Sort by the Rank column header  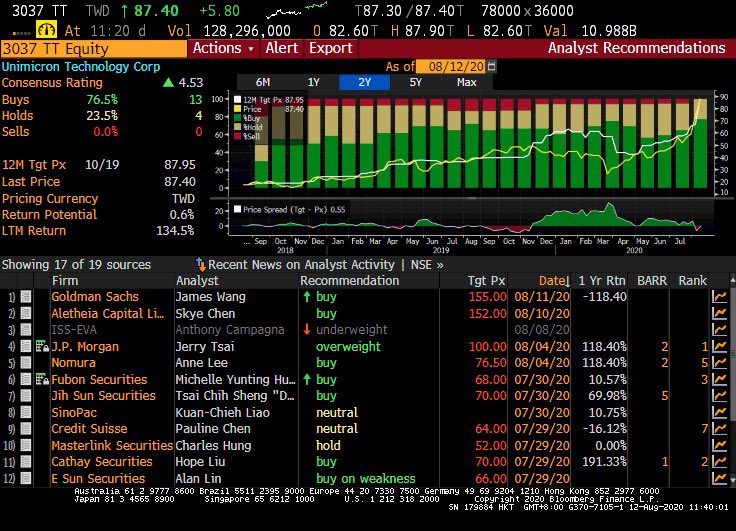[x=692, y=281]
